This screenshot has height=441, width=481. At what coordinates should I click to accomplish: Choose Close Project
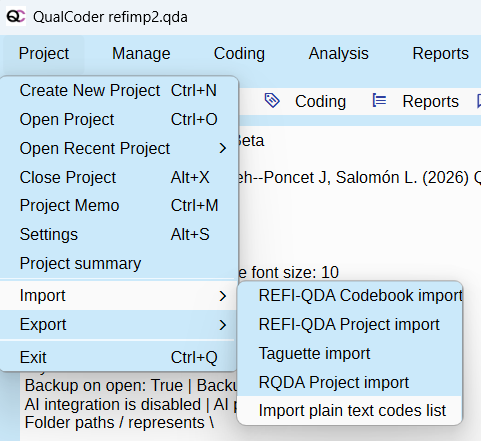tap(118, 177)
